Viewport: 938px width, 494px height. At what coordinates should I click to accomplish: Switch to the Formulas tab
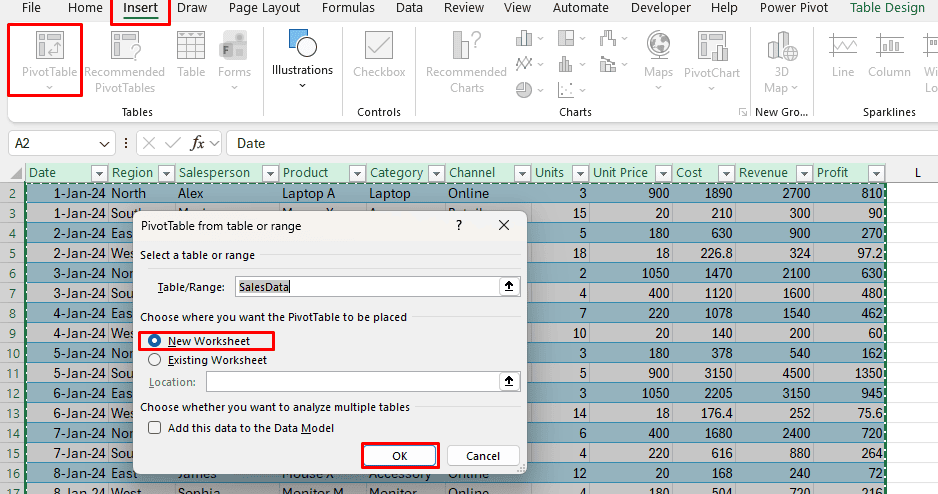pyautogui.click(x=348, y=8)
